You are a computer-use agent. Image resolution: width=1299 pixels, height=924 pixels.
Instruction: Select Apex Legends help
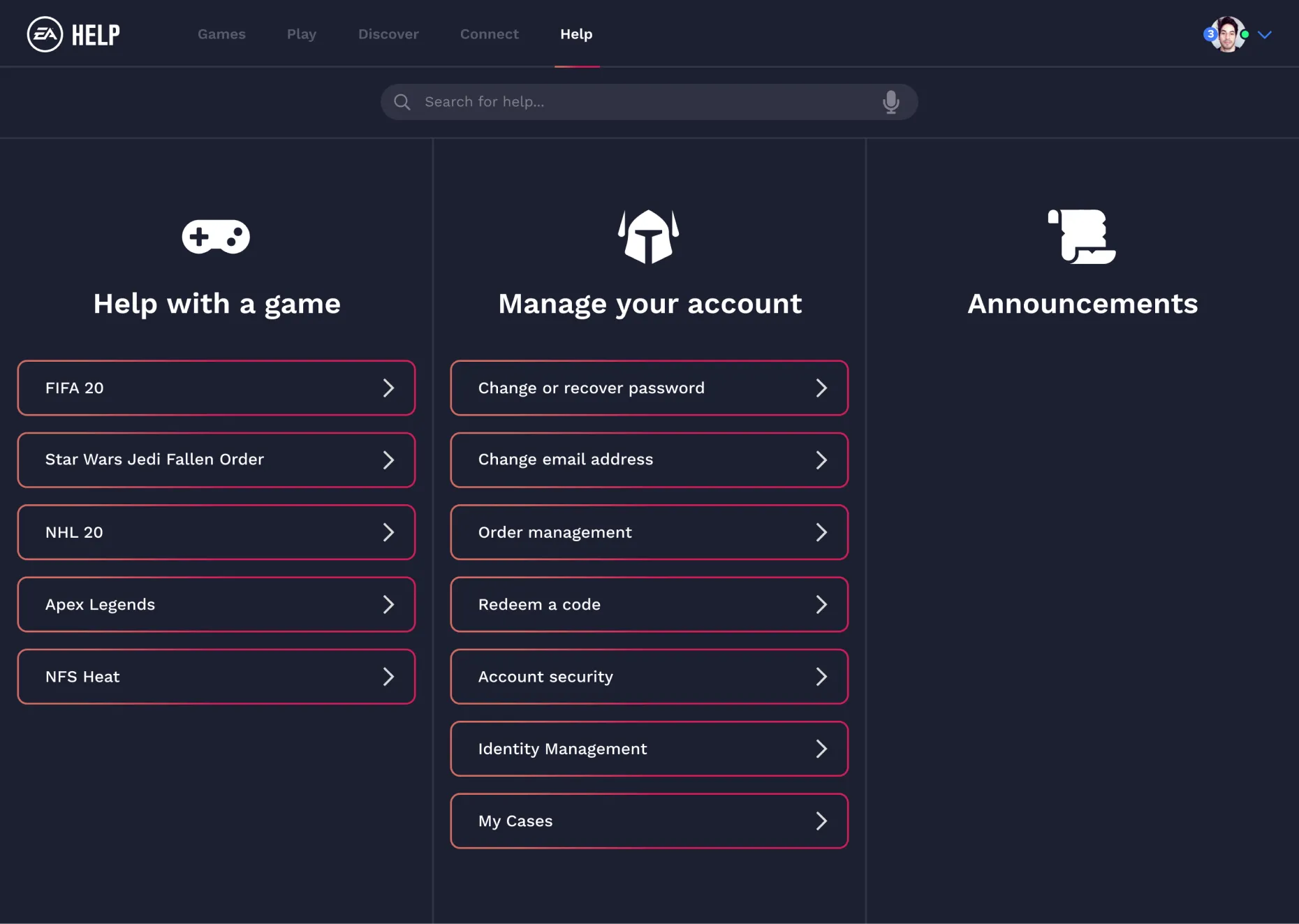click(216, 605)
